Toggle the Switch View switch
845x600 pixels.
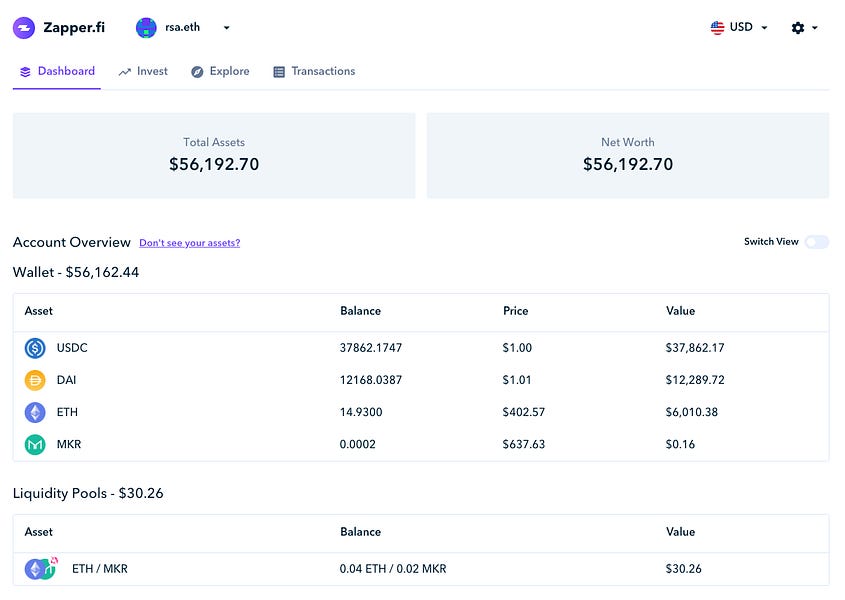[816, 242]
